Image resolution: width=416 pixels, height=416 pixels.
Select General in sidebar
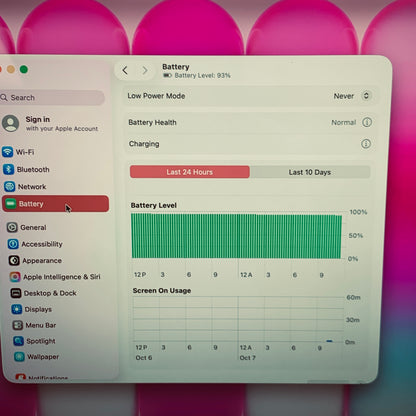(x=33, y=227)
